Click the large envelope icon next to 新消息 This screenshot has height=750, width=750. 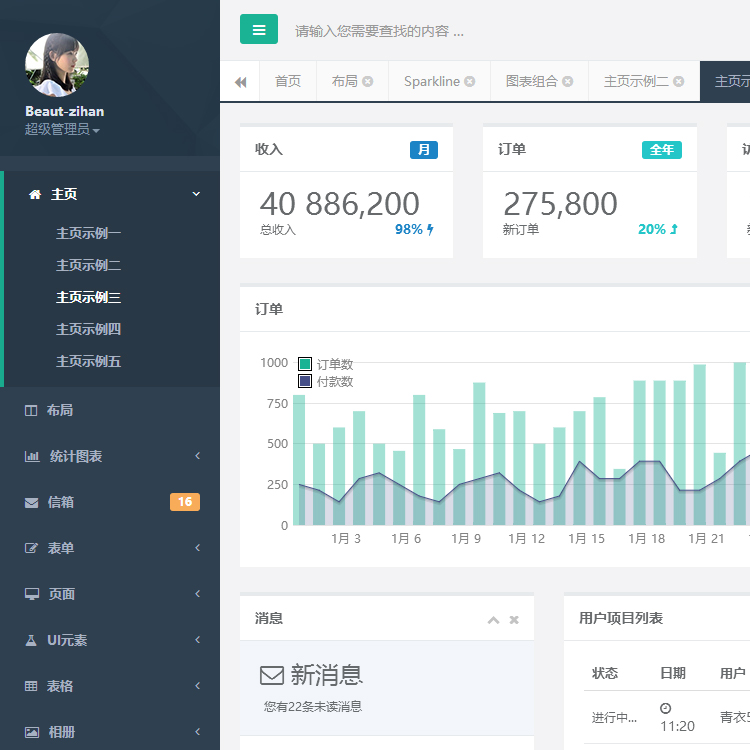coord(272,675)
